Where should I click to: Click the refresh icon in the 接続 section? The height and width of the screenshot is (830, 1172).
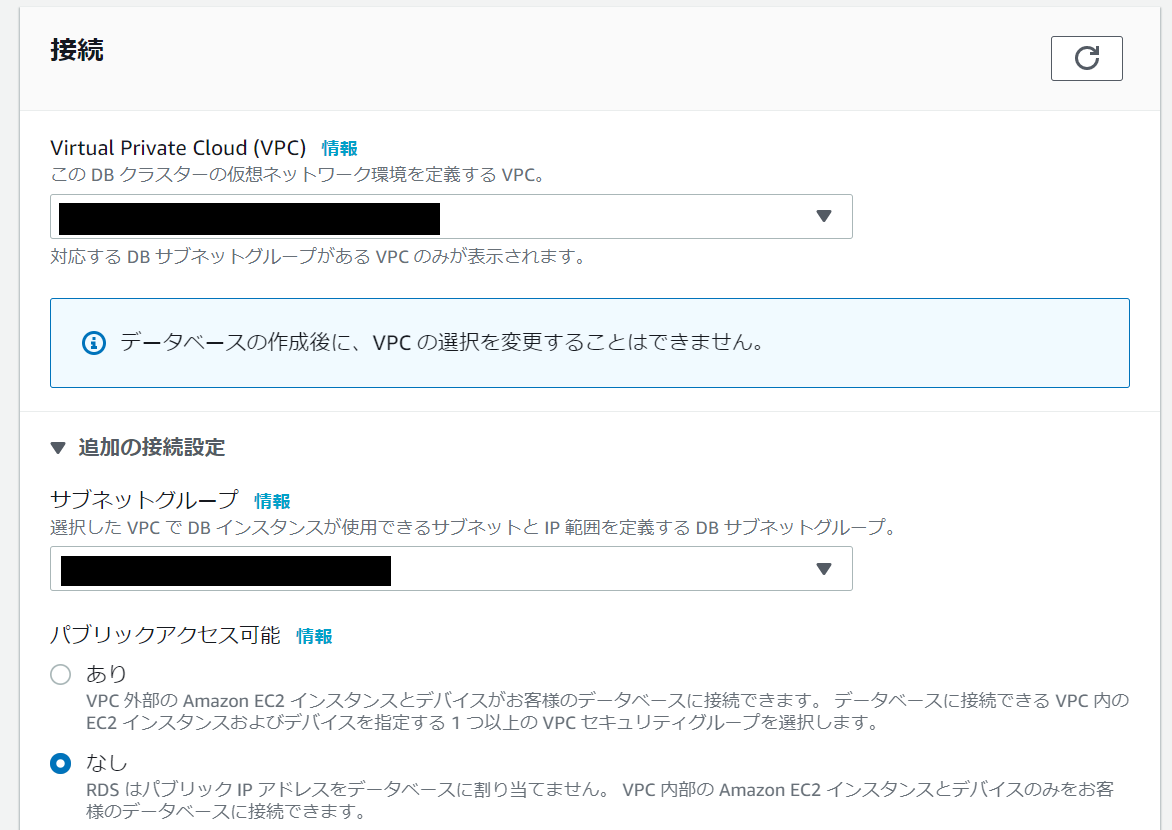pyautogui.click(x=1086, y=58)
